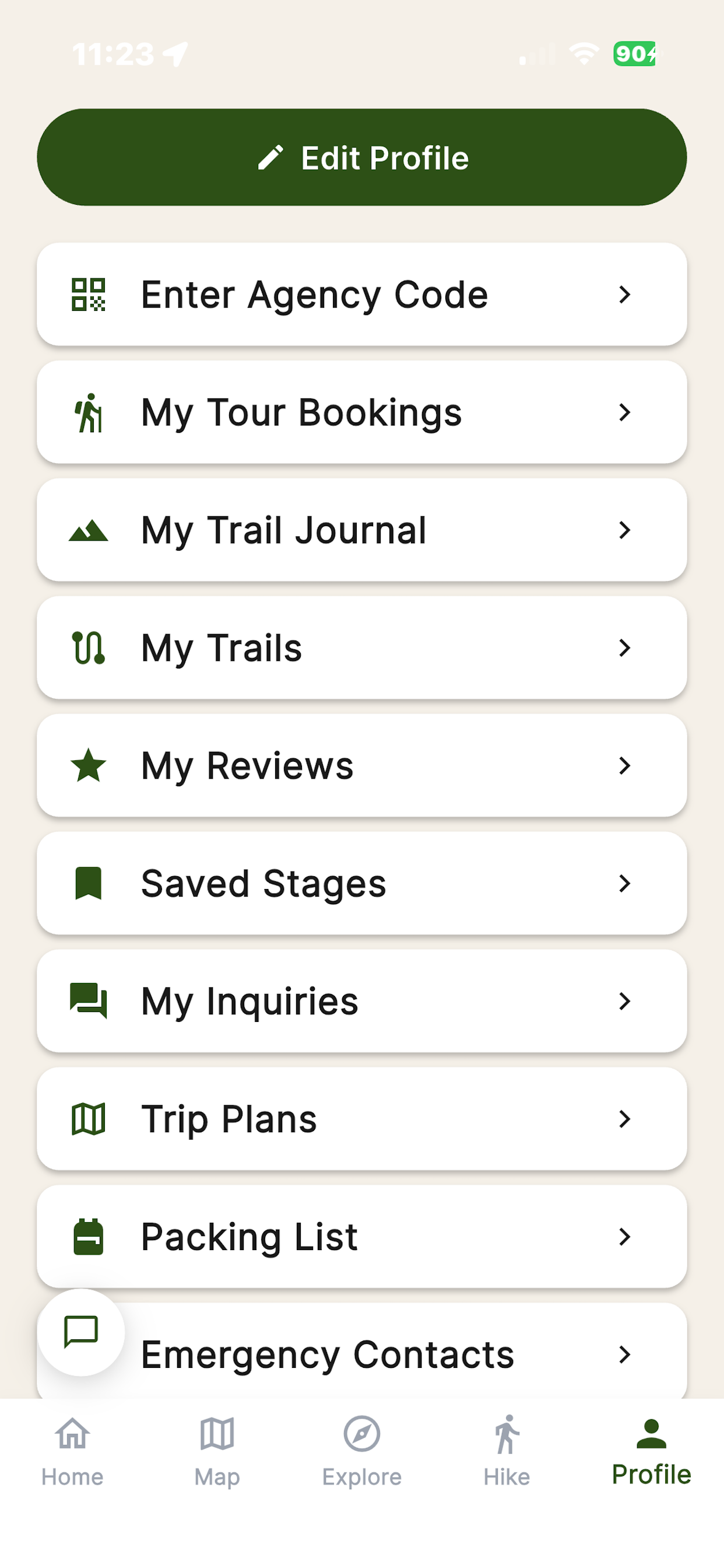Tap the star icon for My Reviews
Image resolution: width=724 pixels, height=1568 pixels.
pyautogui.click(x=88, y=765)
